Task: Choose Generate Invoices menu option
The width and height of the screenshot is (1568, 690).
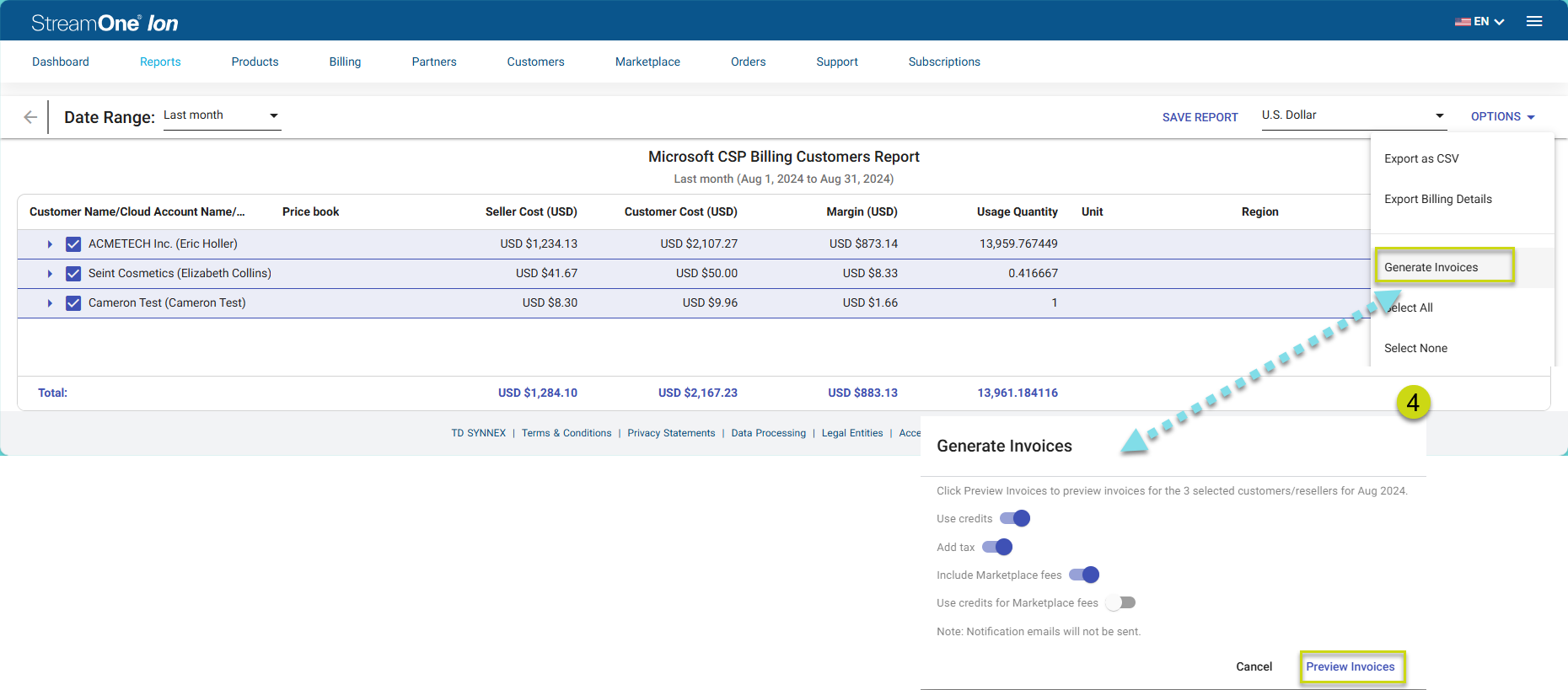Action: click(x=1431, y=267)
